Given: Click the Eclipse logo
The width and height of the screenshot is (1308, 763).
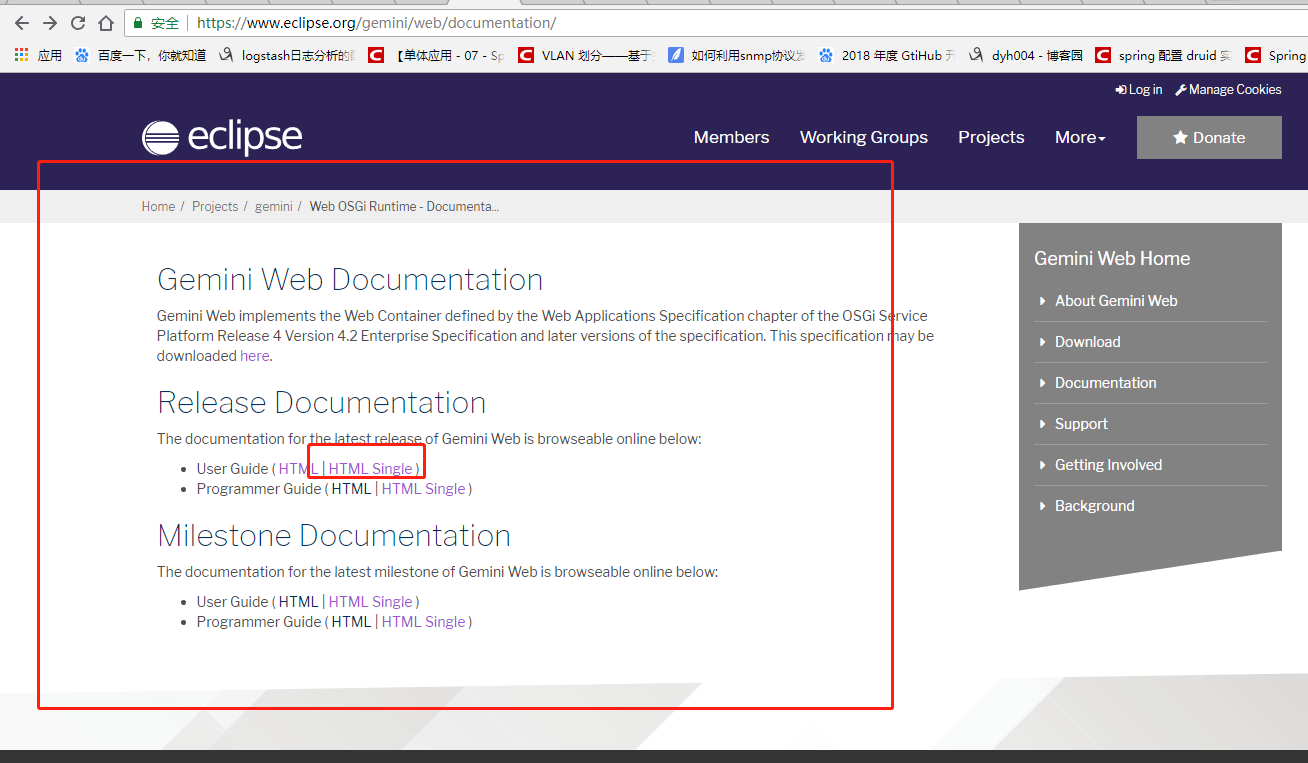Looking at the screenshot, I should (x=222, y=137).
